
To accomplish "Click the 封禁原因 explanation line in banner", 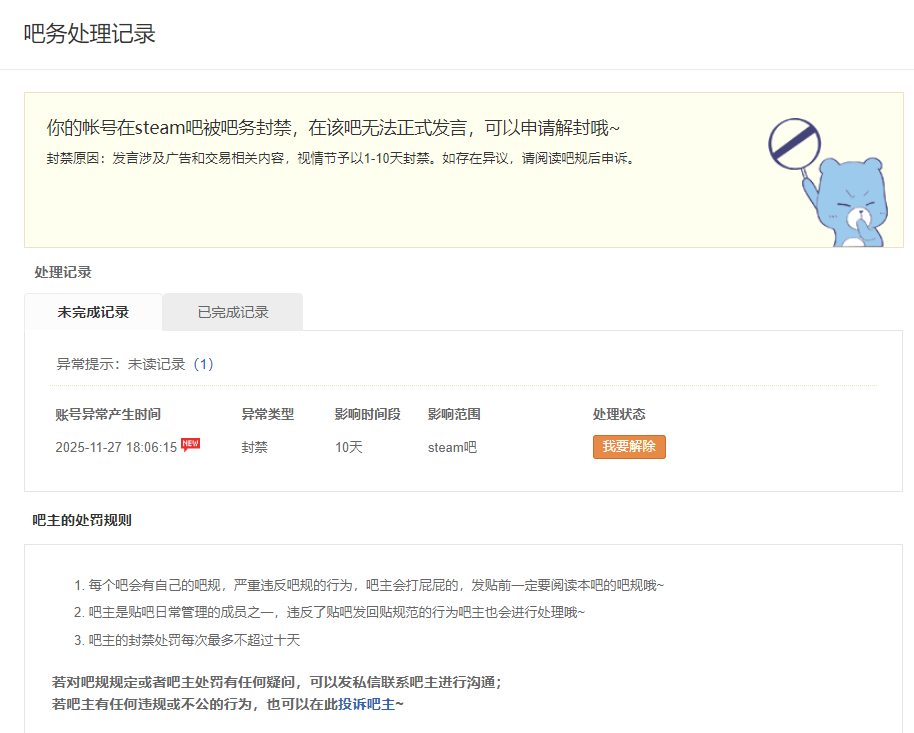I will 341,158.
